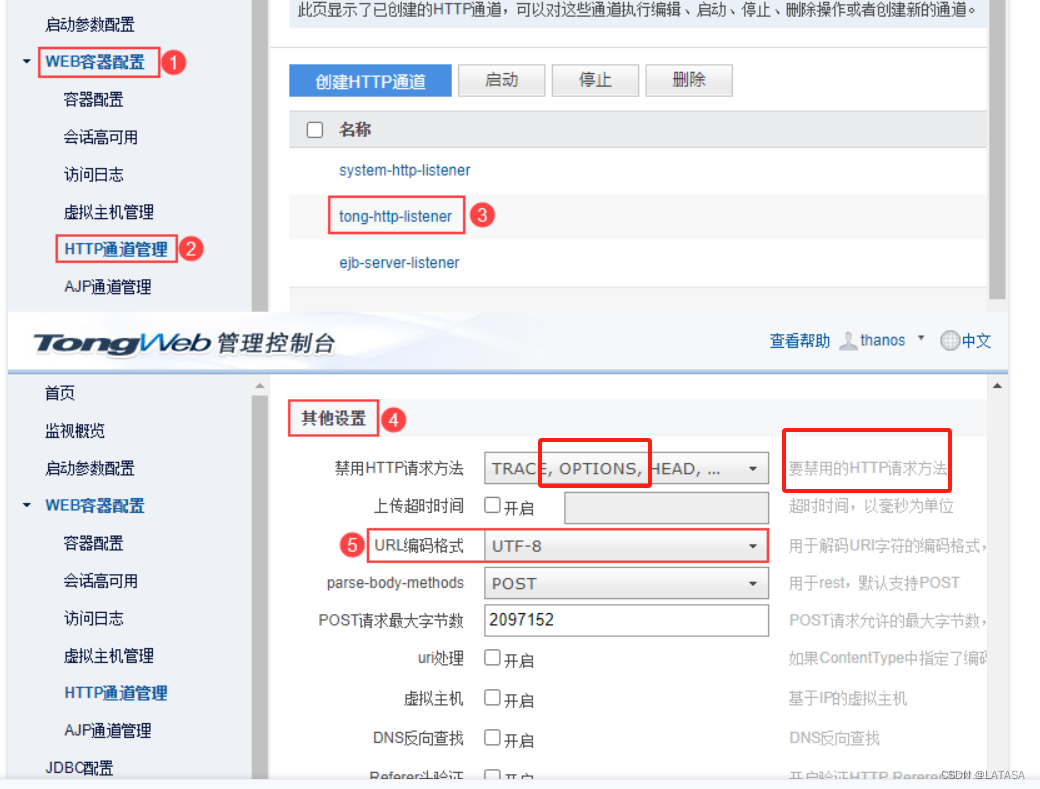Collapse the lower WEB容器配置 tree arrow
This screenshot has width=1040, height=789.
(27, 505)
